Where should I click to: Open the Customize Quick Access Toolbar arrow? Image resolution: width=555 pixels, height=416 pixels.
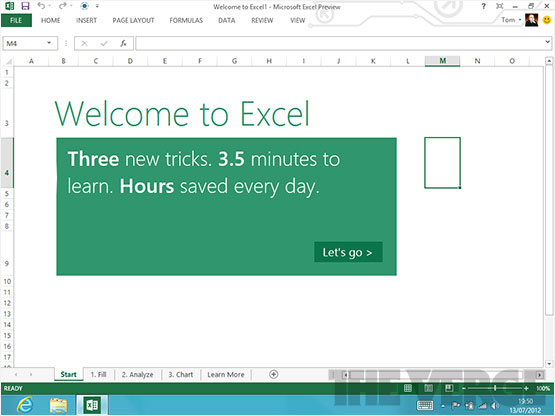point(97,6)
